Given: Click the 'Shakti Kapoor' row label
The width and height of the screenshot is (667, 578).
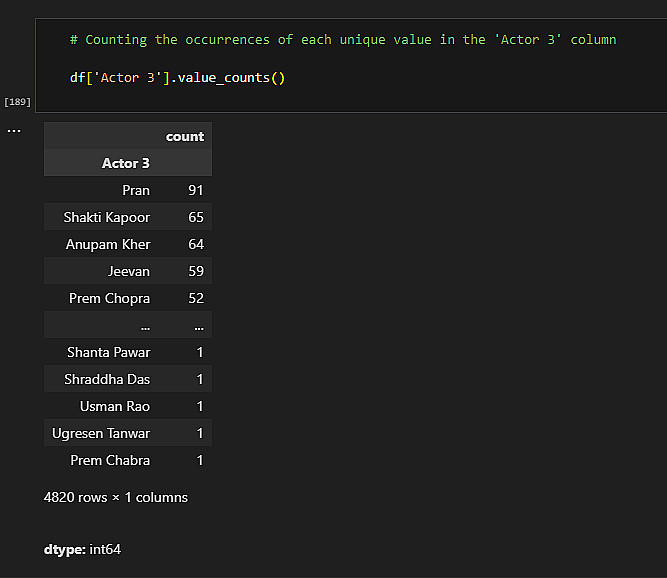Looking at the screenshot, I should coord(107,217).
